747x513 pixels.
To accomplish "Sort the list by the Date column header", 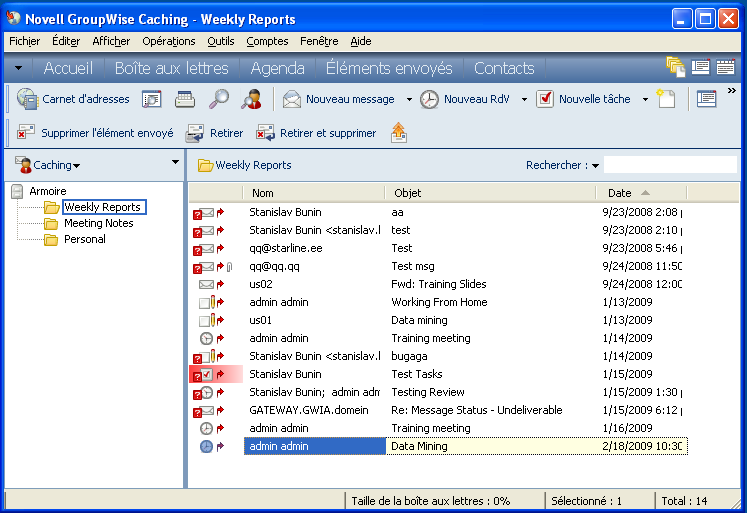I will [x=620, y=193].
